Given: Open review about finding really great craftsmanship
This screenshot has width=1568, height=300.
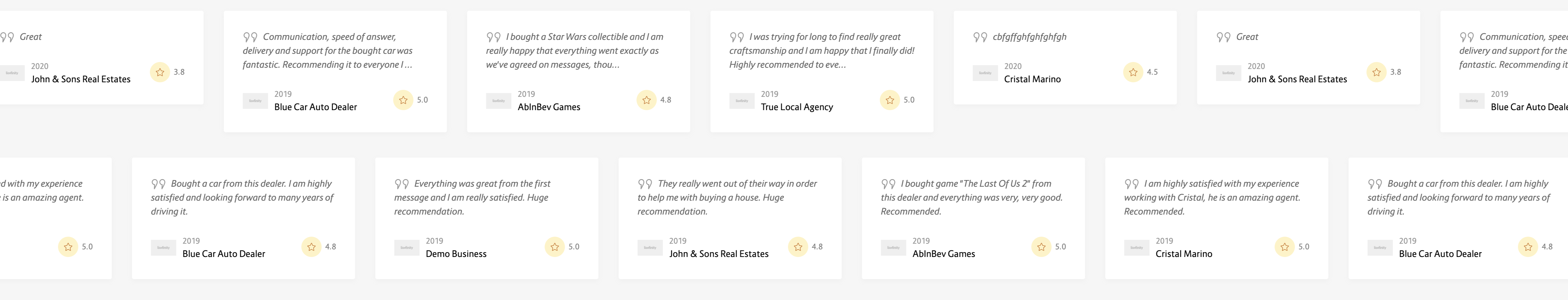Looking at the screenshot, I should (822, 51).
